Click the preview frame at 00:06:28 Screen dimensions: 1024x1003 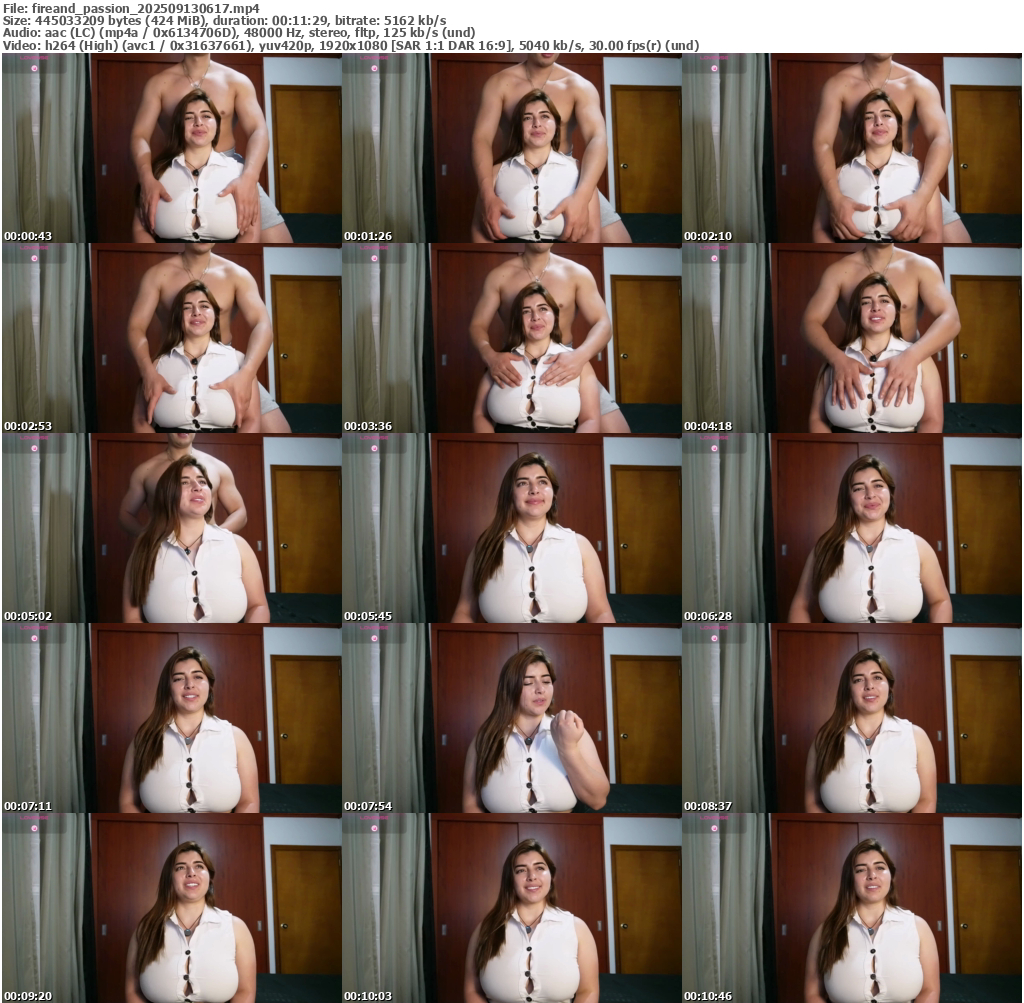click(851, 528)
